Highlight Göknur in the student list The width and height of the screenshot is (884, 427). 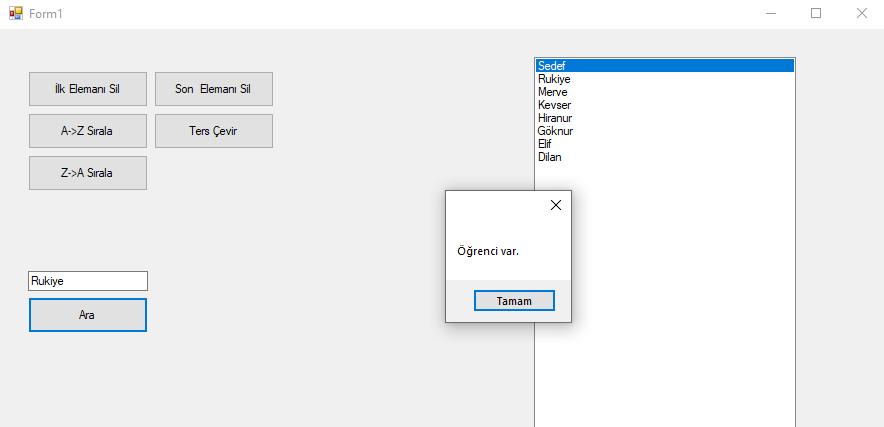[555, 131]
